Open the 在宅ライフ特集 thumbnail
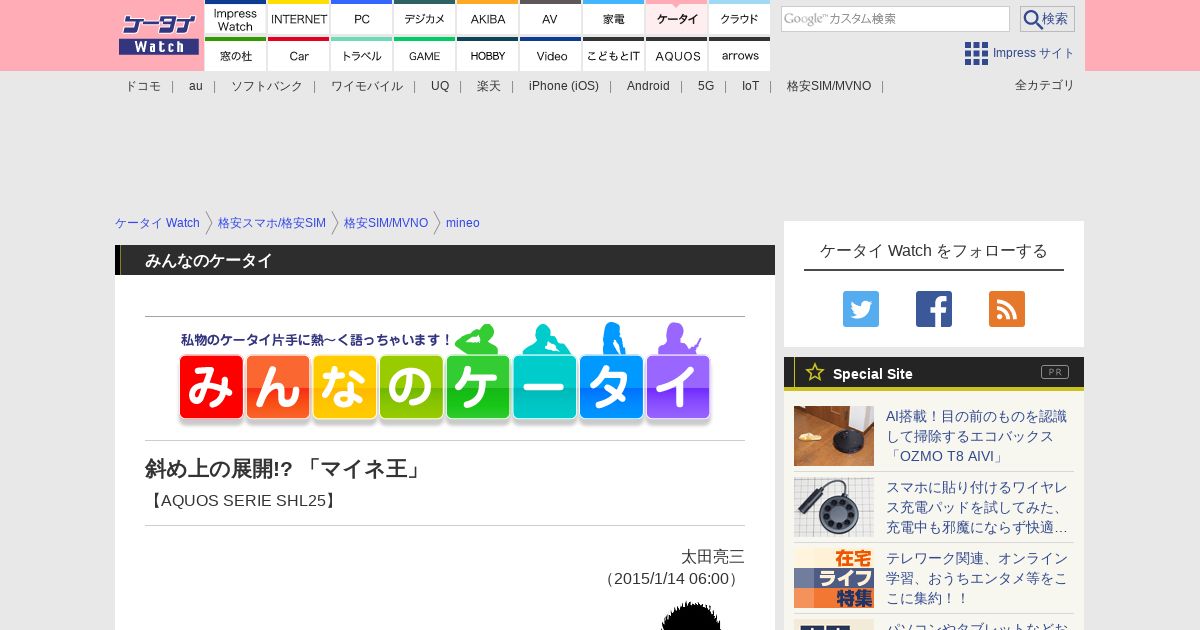This screenshot has height=630, width=1200. point(834,578)
